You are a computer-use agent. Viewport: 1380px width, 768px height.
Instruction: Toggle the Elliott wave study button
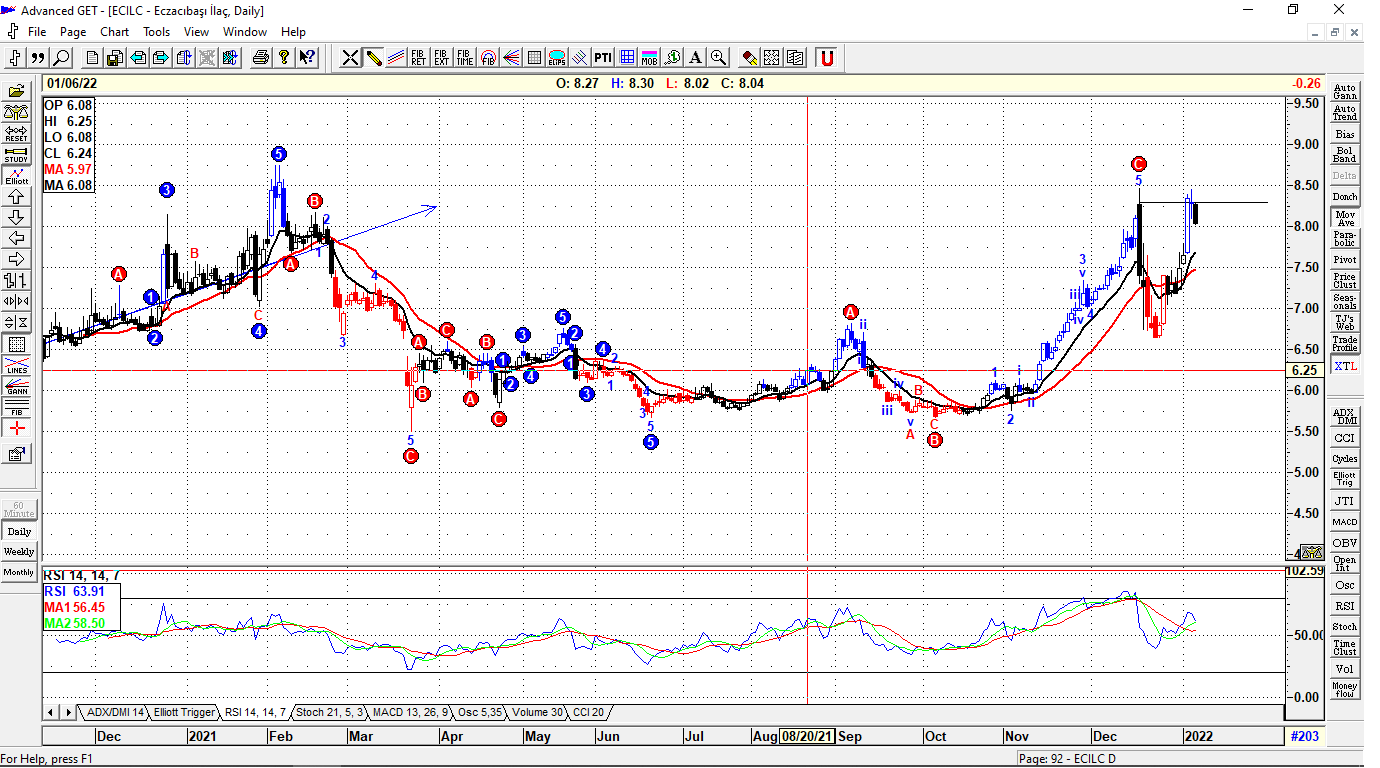[17, 176]
